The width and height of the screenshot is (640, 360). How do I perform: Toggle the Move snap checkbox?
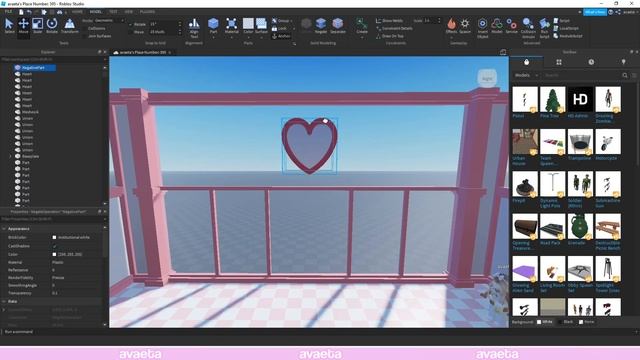click(131, 32)
